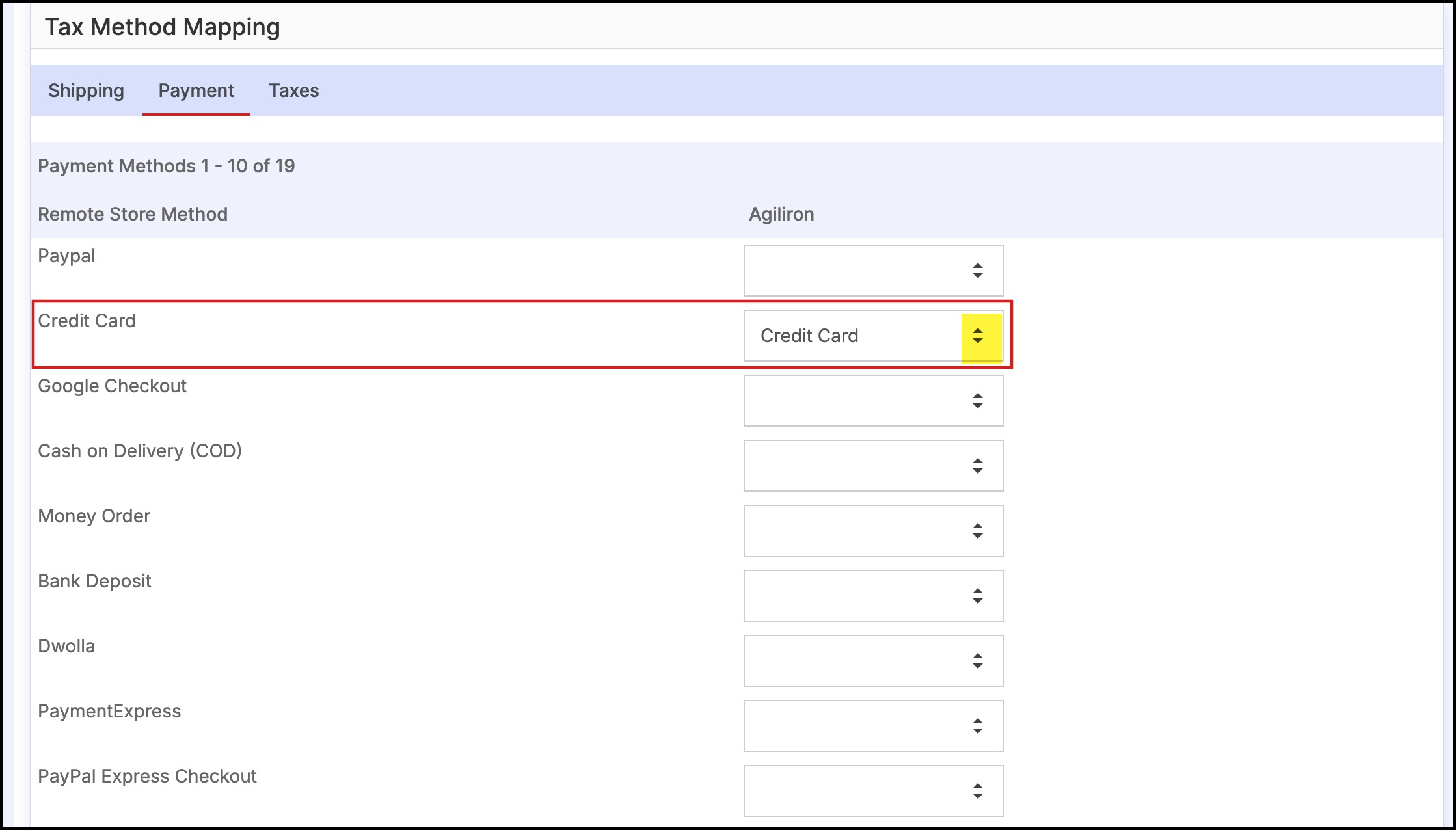Click the Cash on Delivery (COD) label
The image size is (1456, 830).
click(140, 451)
